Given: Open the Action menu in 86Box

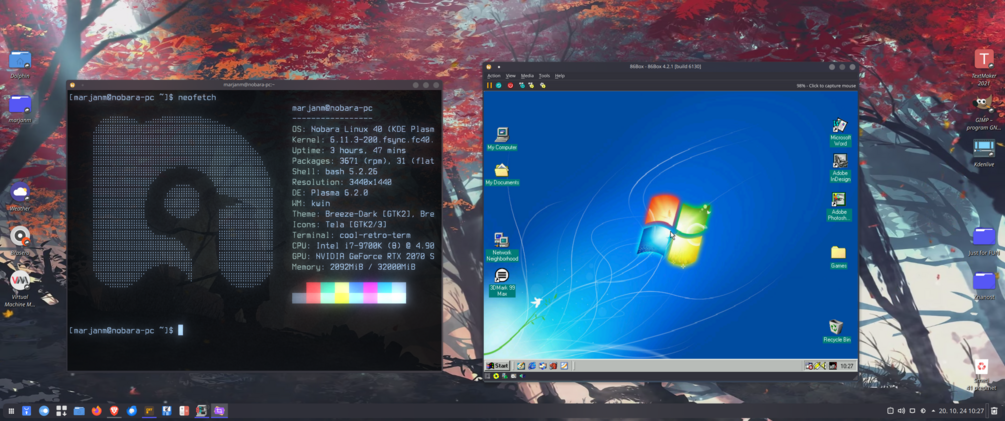Looking at the screenshot, I should point(494,76).
